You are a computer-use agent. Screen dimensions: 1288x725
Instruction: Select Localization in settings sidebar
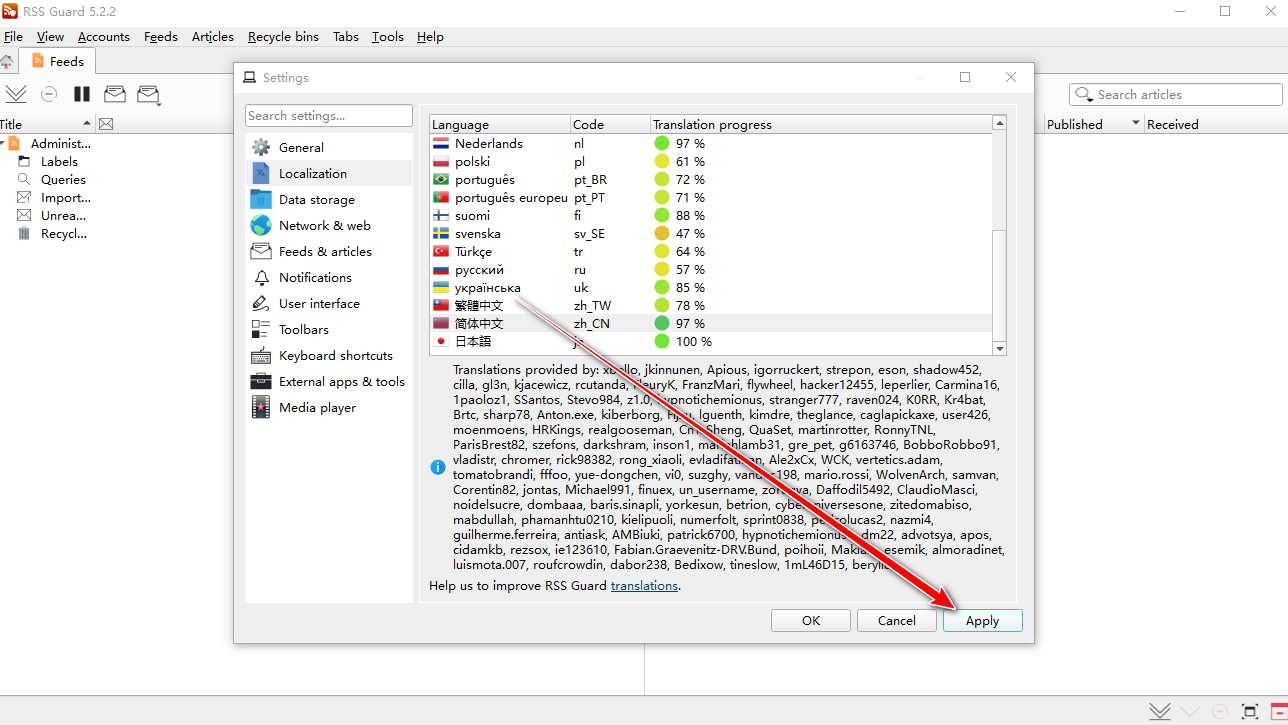coord(329,173)
